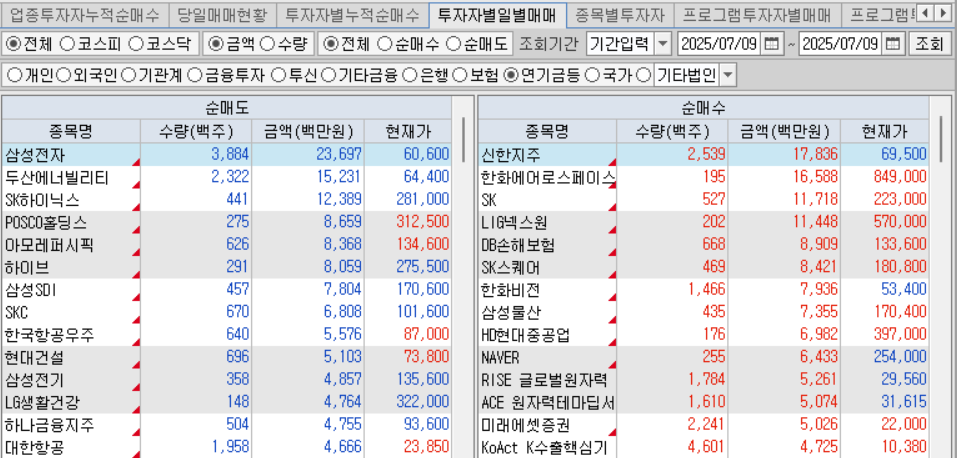957x458 pixels.
Task: Switch to 투자자별일별매매 tab
Action: [x=497, y=13]
